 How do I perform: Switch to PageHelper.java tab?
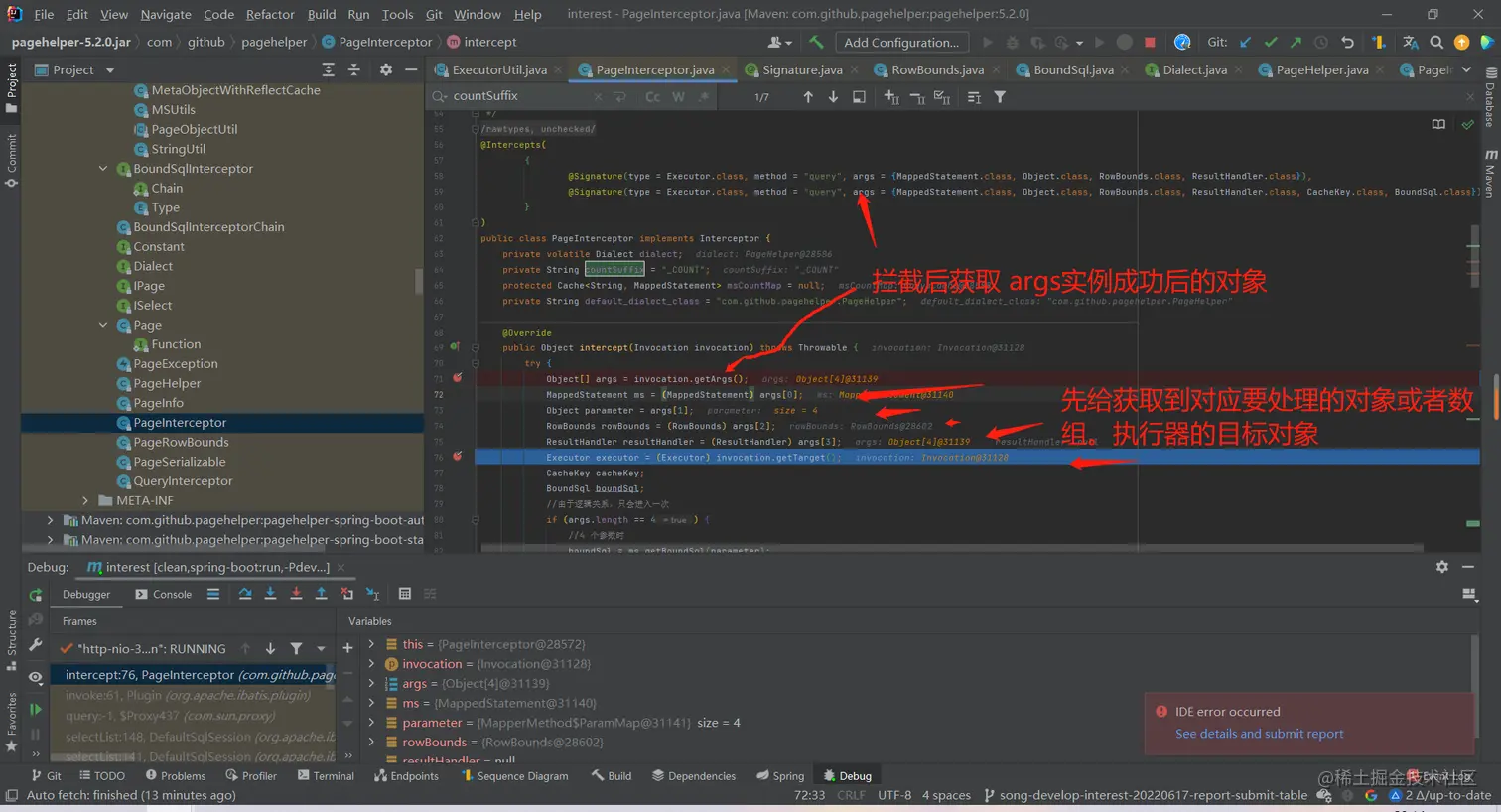point(1321,69)
